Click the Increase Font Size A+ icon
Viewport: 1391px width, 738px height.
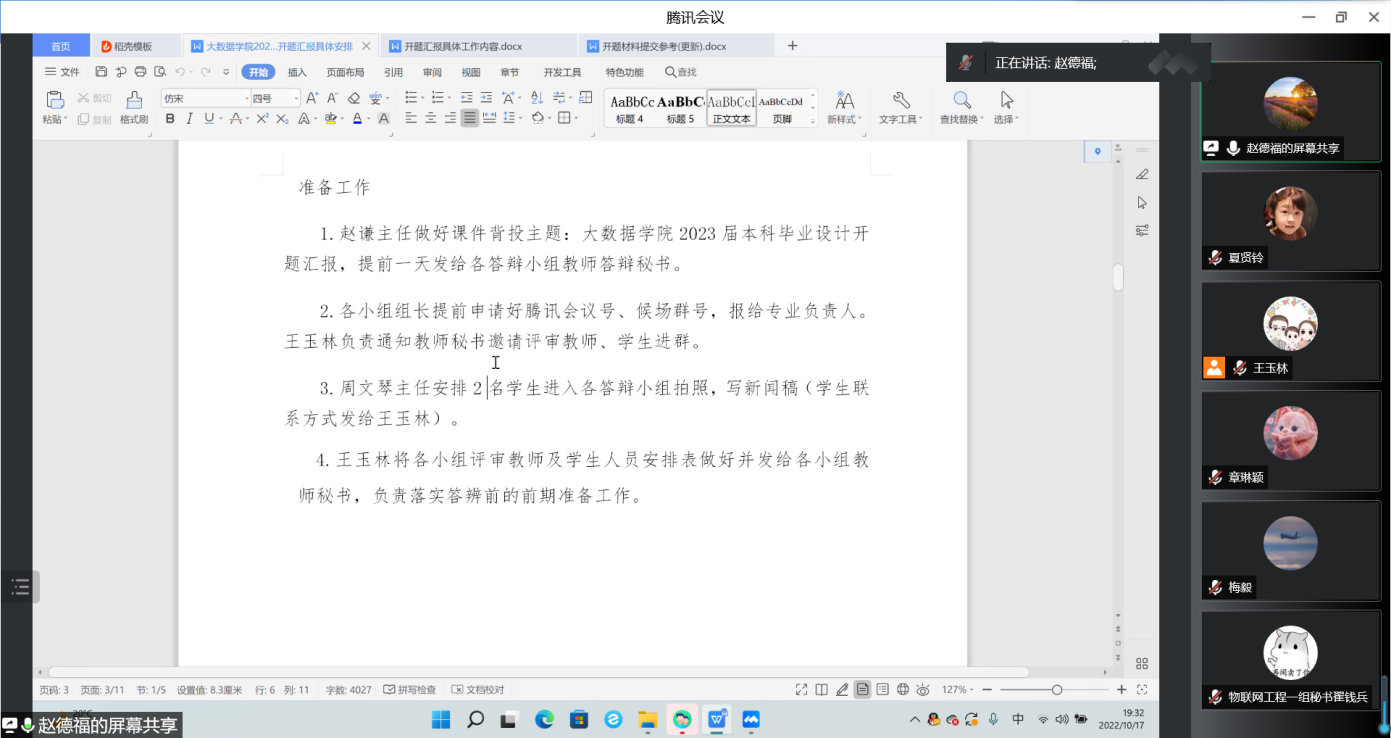pyautogui.click(x=312, y=98)
